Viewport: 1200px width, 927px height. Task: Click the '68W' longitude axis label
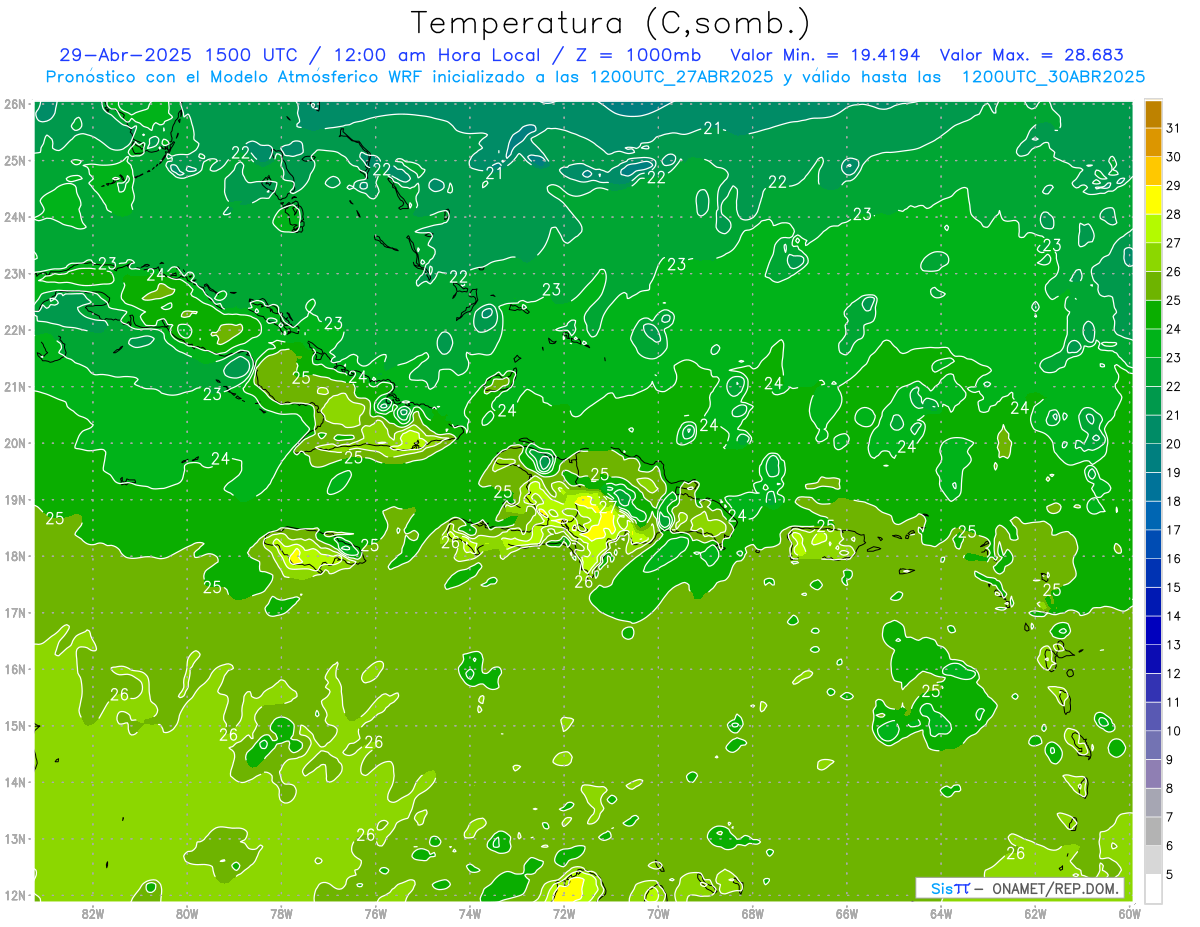tap(752, 914)
